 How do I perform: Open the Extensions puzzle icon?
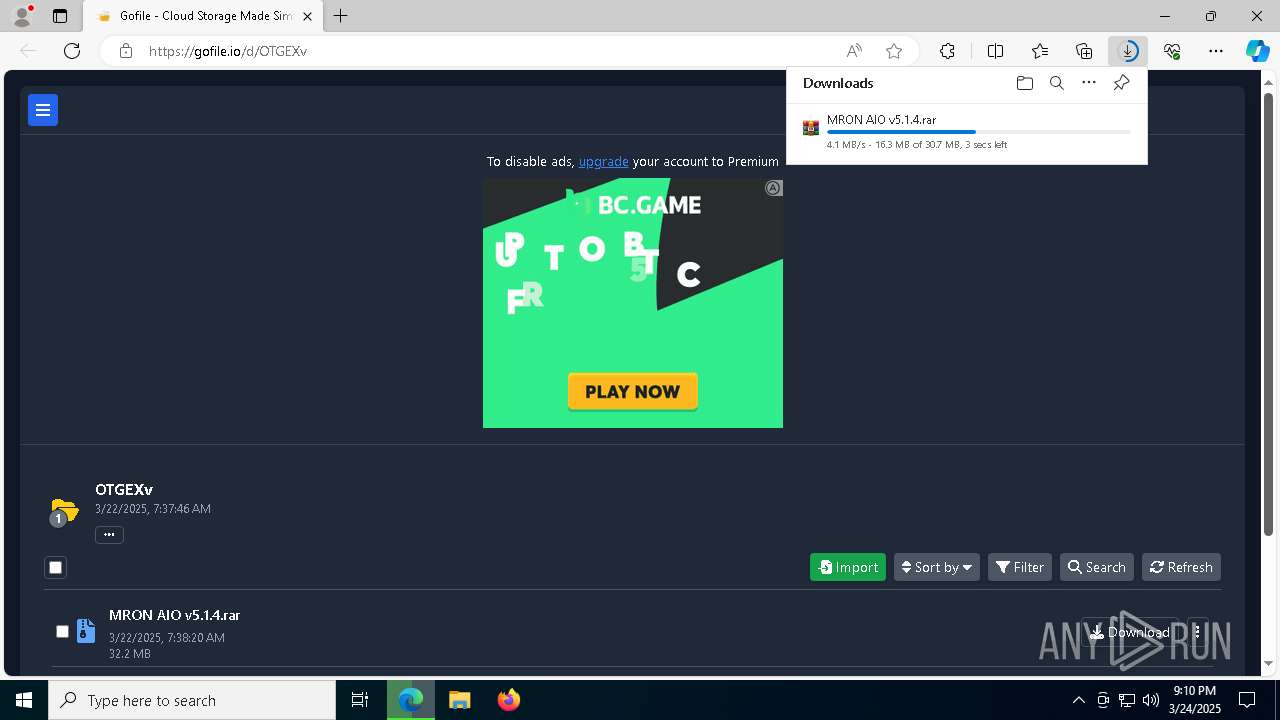pos(947,51)
